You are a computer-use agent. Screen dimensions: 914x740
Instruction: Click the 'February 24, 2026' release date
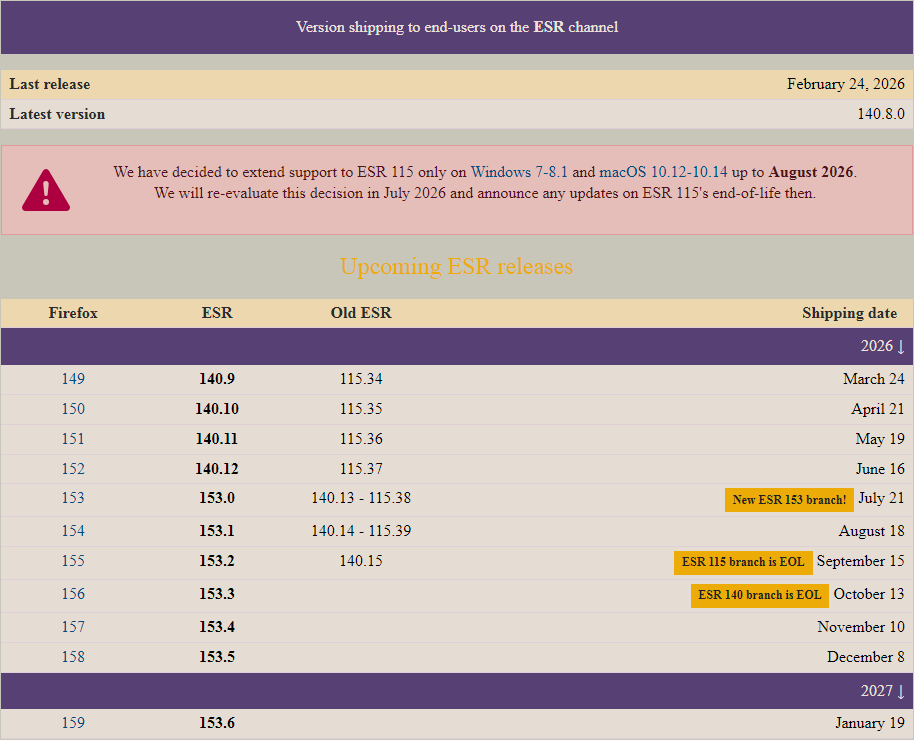(845, 85)
